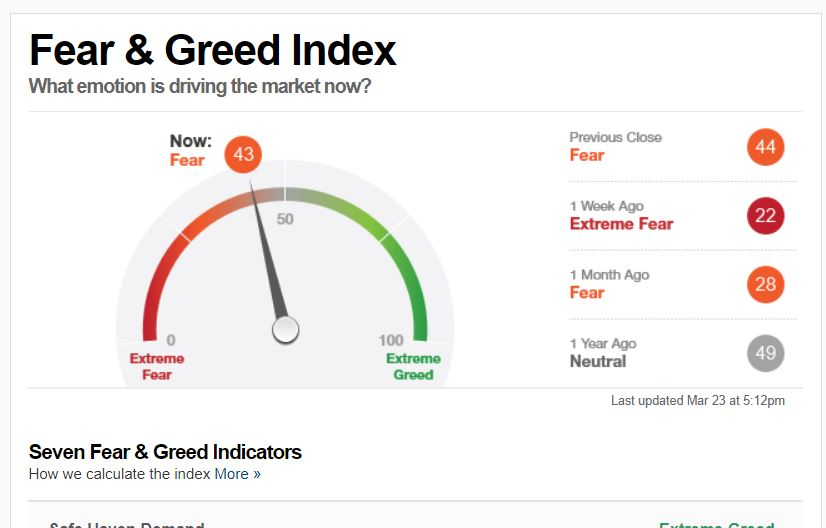Click the orange 43 Now badge
Viewport: 826px width, 528px height.
click(x=243, y=154)
